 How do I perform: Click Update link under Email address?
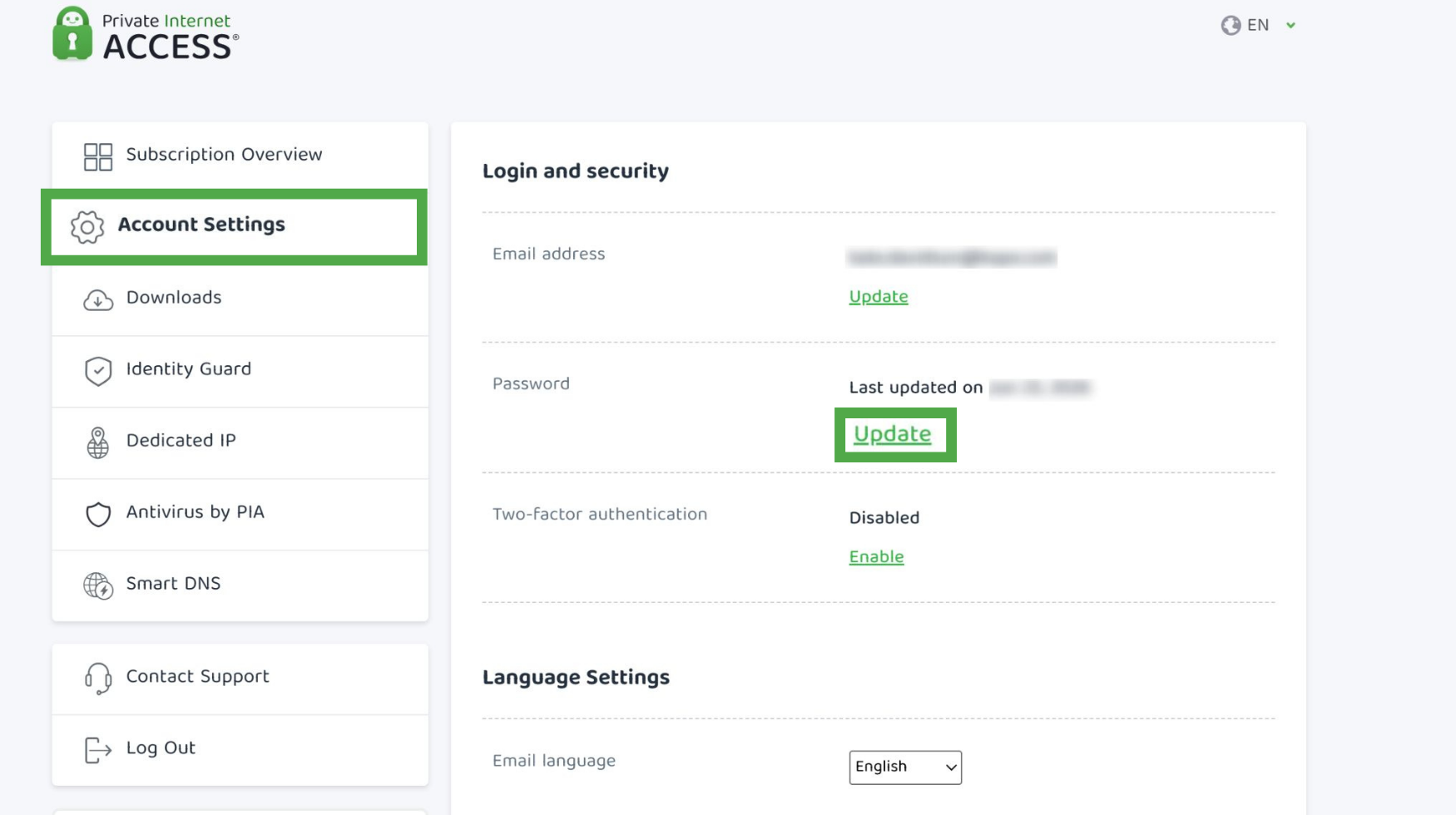[879, 297]
